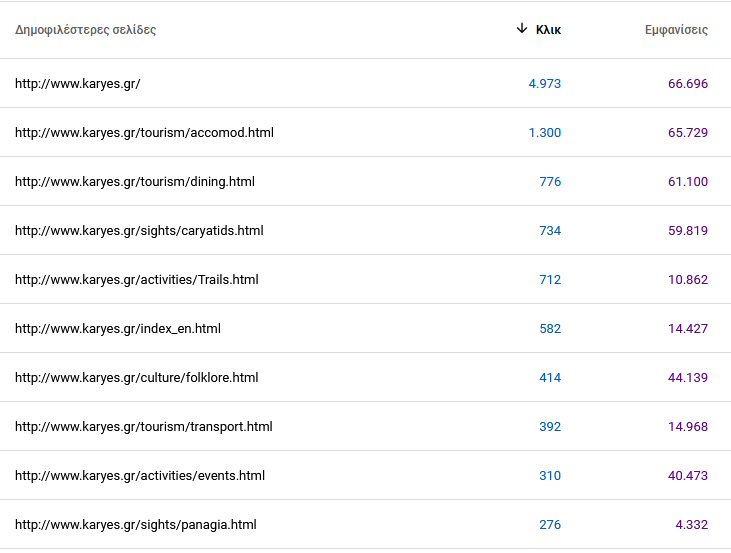Open the tourism/dining.html page row
This screenshot has width=731, height=553.
[x=366, y=181]
